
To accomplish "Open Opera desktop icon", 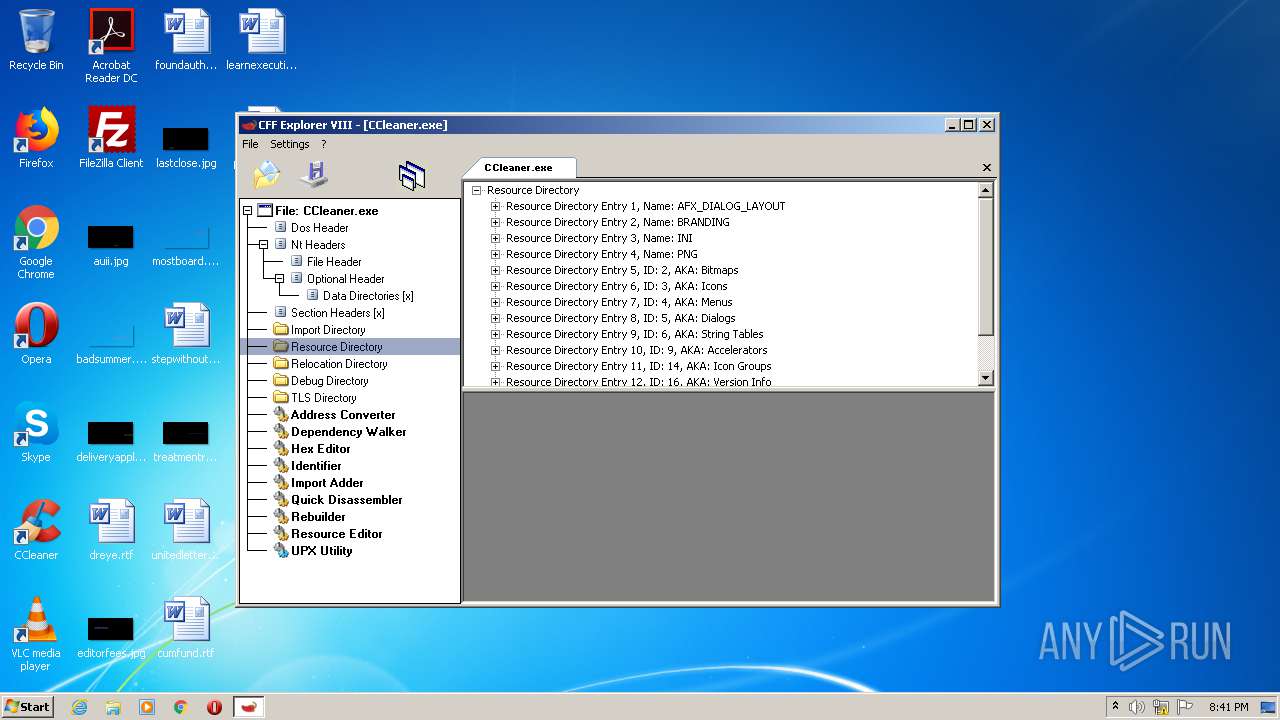I will [x=36, y=334].
